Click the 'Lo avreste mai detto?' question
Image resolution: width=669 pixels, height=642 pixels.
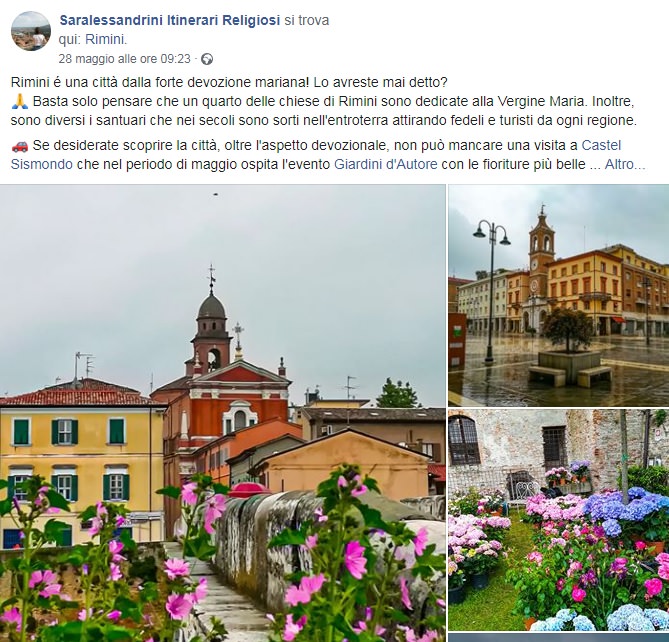point(380,82)
